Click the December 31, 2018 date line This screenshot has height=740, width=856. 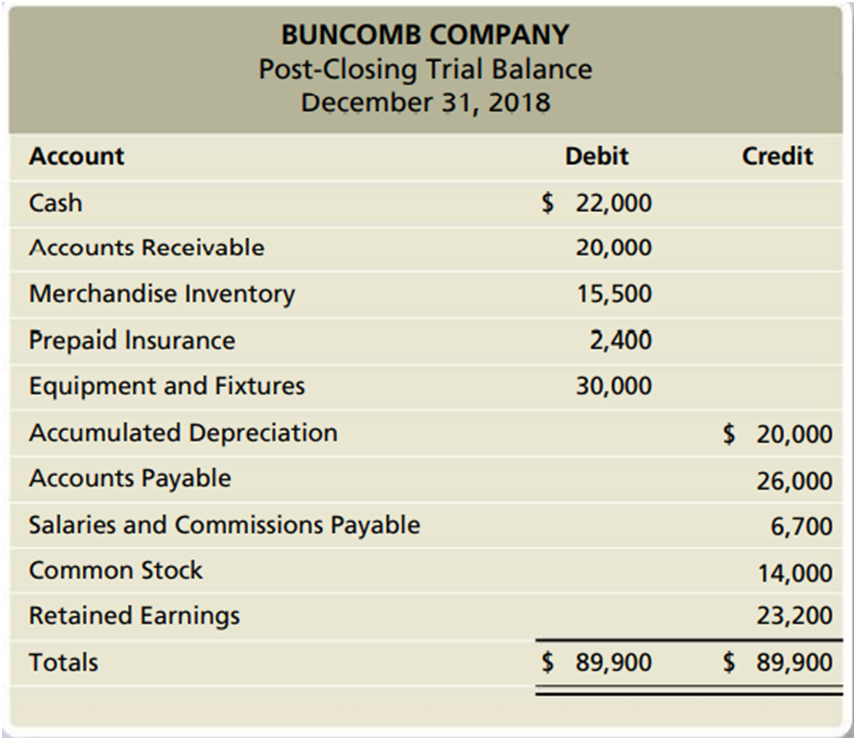pos(425,103)
